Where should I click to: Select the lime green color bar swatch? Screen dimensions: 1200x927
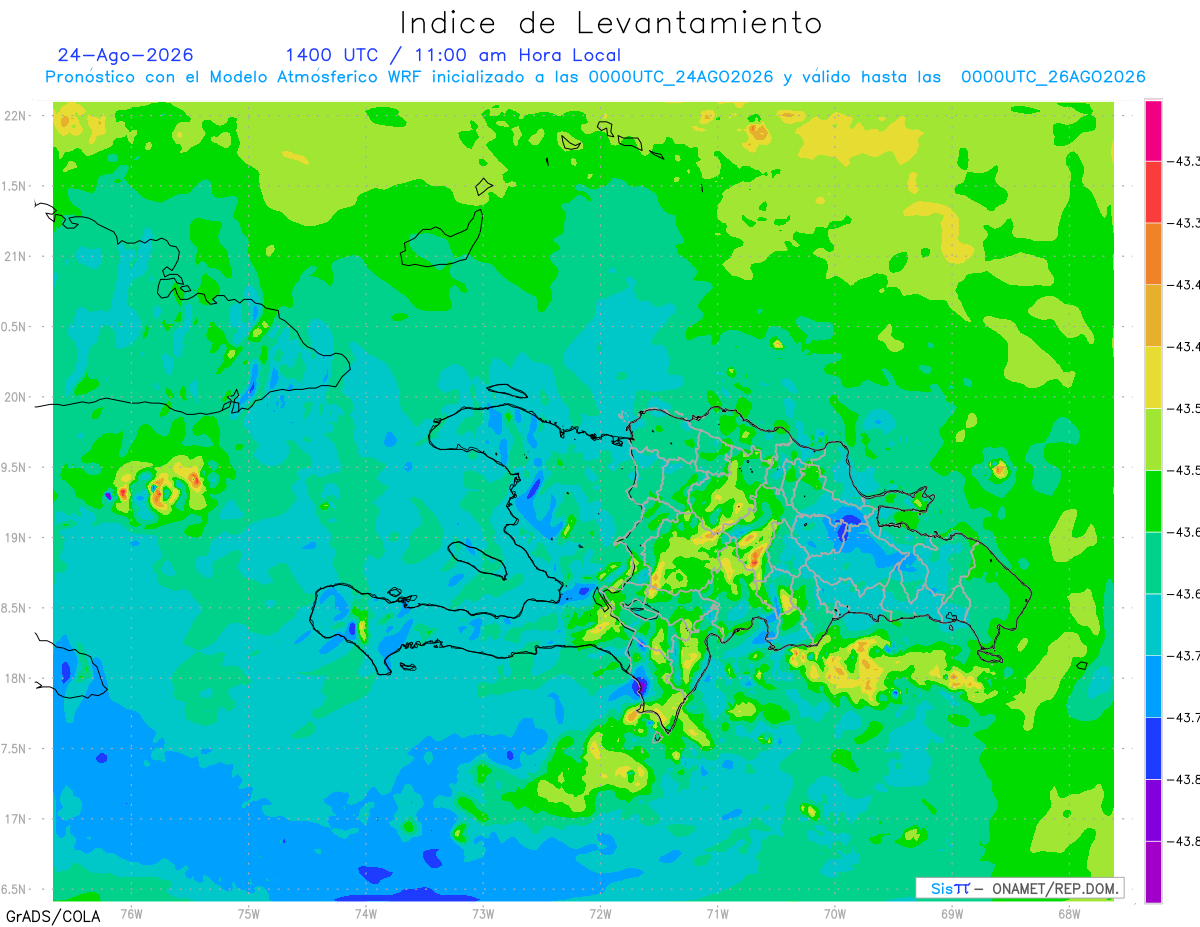(x=1153, y=439)
